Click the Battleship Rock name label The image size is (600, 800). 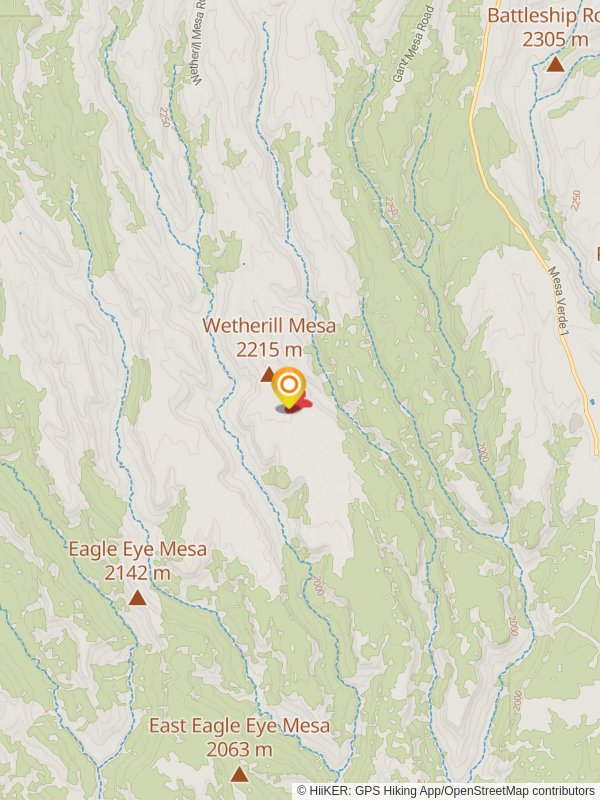coord(543,15)
